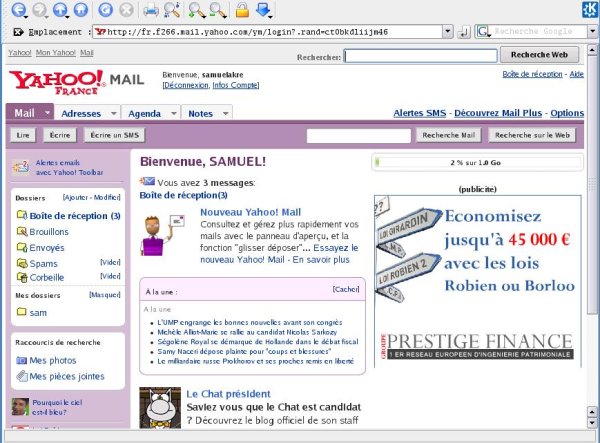
Task: Click the page vertical scrollbar thumb
Action: (x=592, y=186)
